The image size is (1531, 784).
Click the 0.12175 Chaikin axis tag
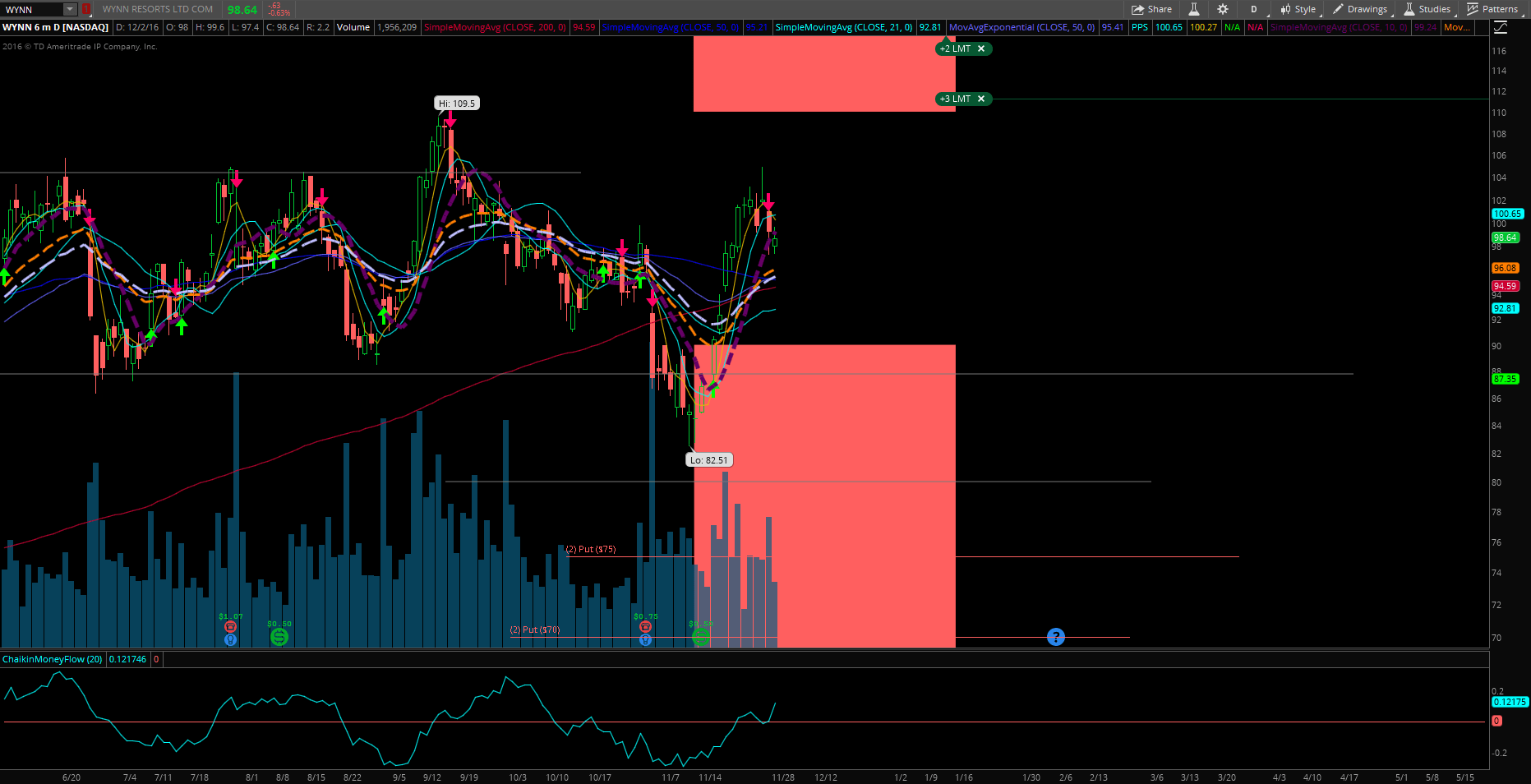(1510, 702)
